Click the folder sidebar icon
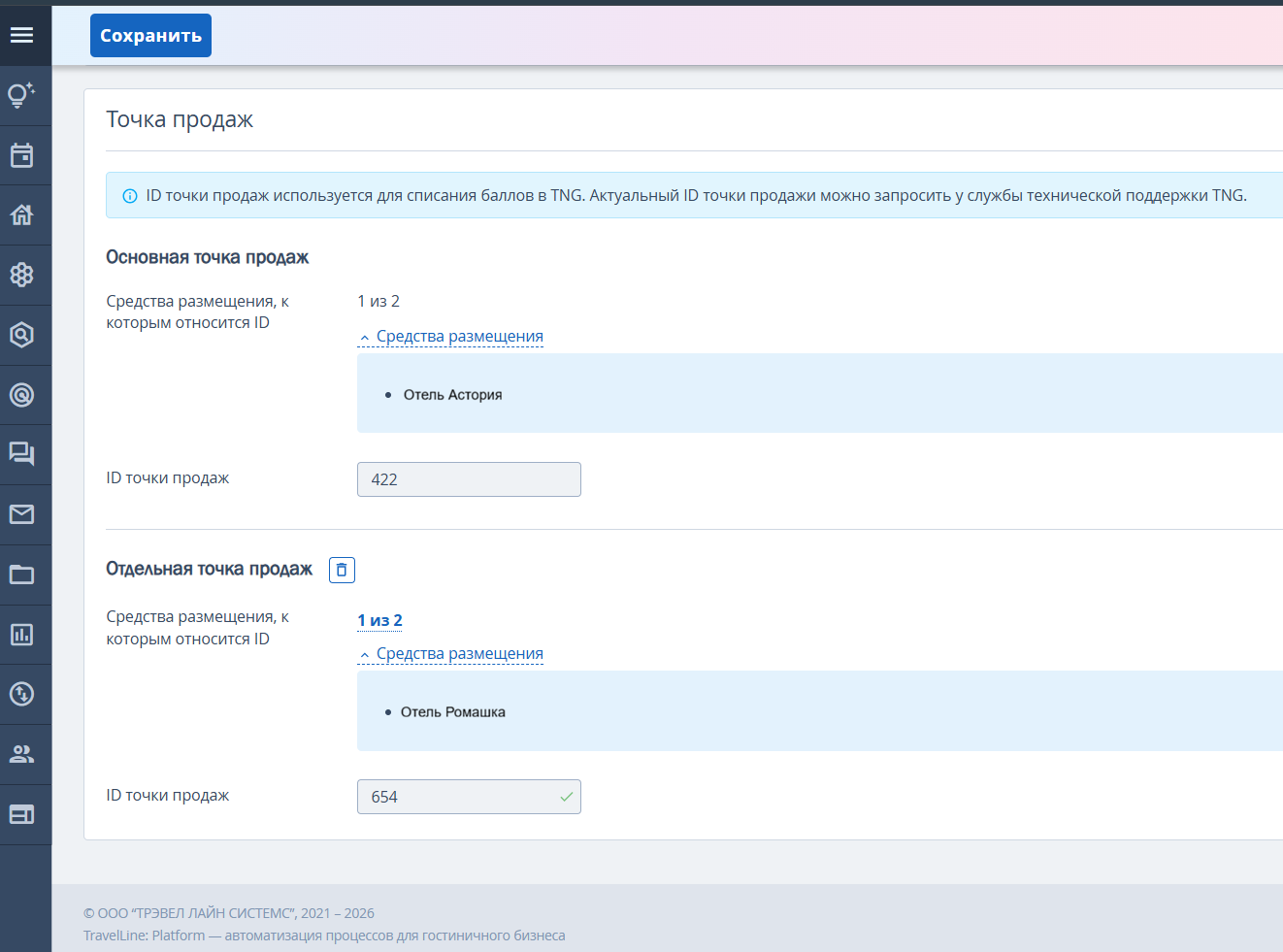 (x=21, y=574)
